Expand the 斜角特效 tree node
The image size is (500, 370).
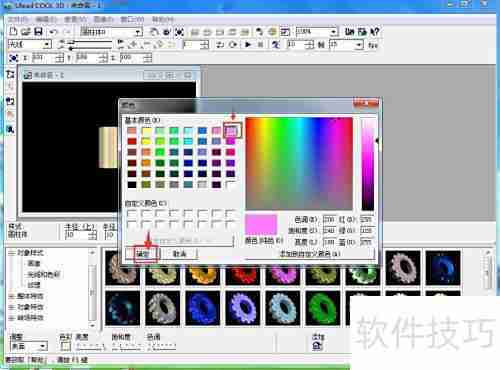12,318
